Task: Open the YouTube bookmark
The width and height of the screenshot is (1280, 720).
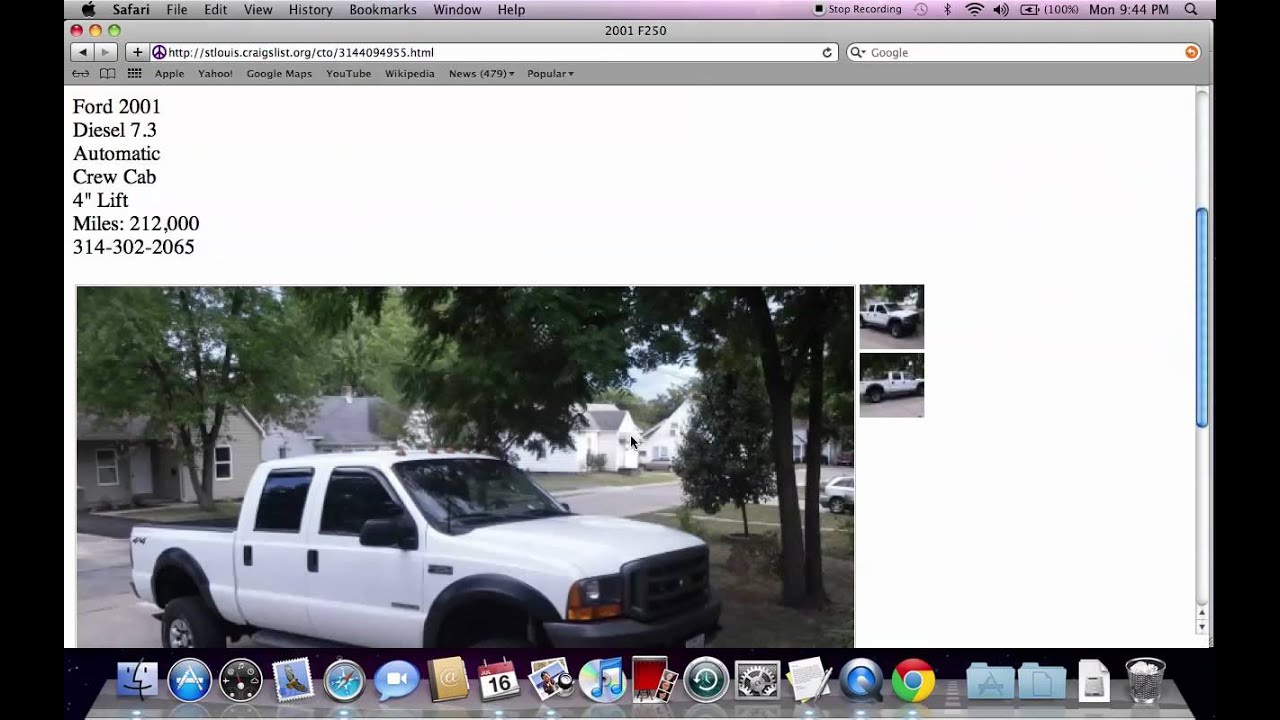Action: [348, 73]
